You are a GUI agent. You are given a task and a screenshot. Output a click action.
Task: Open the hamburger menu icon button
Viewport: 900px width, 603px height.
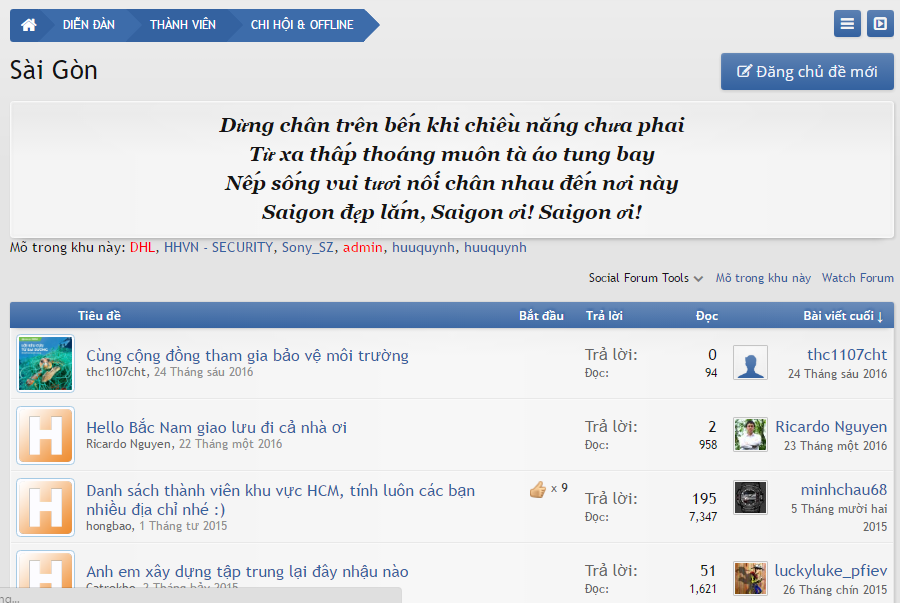[847, 25]
